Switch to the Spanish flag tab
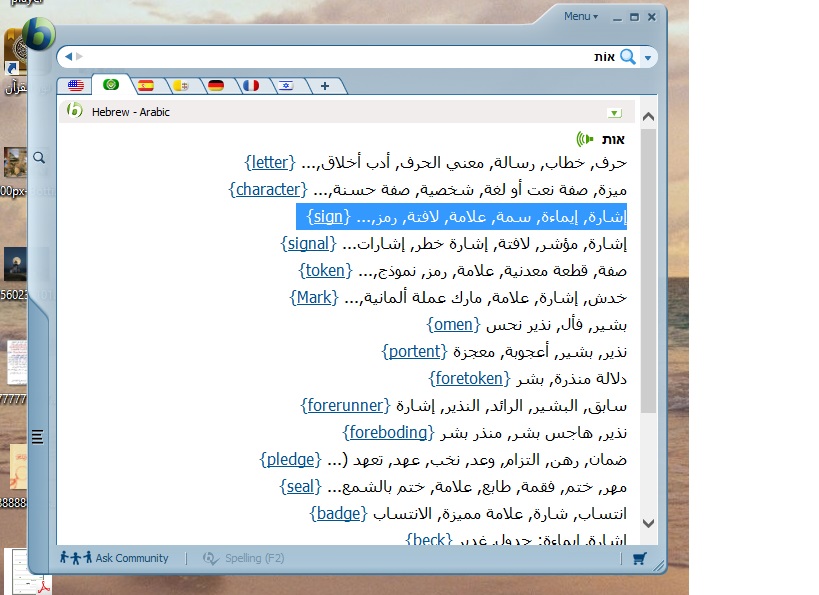Viewport: 819px width, 595px height. pos(146,86)
